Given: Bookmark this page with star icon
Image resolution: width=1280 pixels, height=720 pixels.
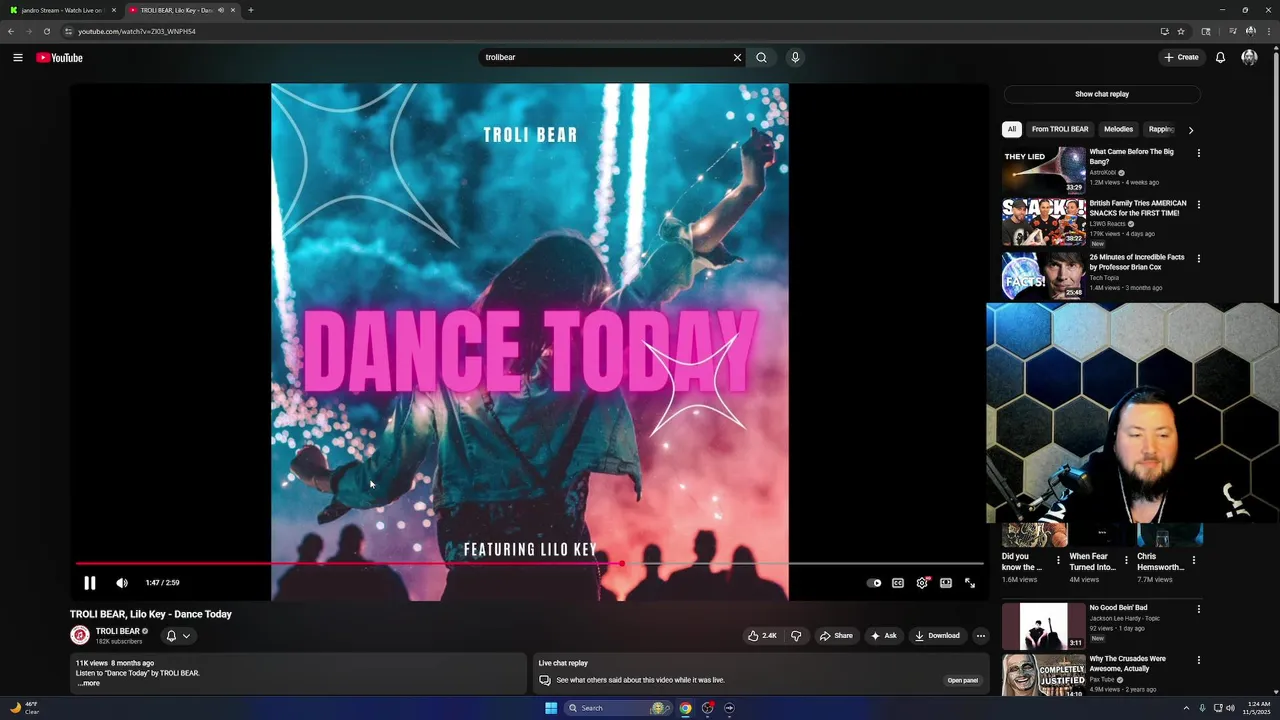Looking at the screenshot, I should click(x=1181, y=31).
